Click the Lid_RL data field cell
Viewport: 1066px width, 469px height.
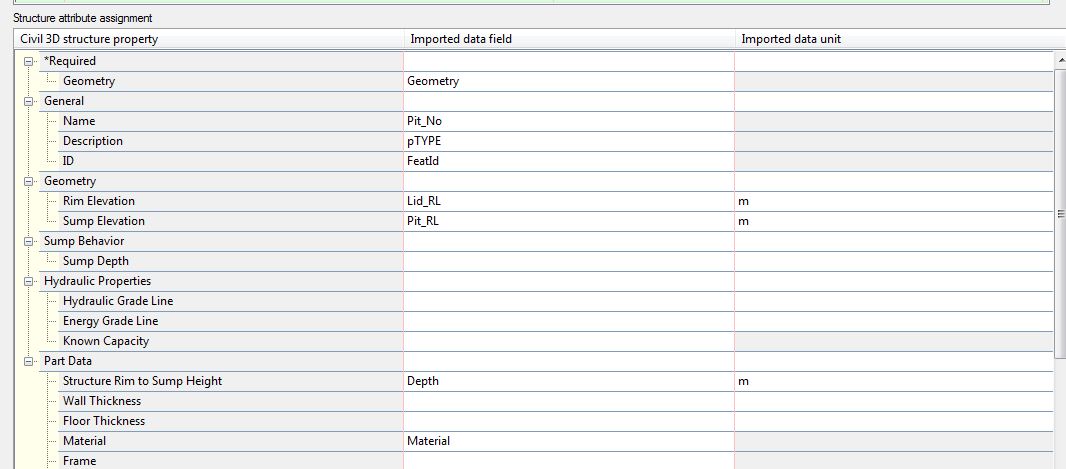click(x=569, y=201)
